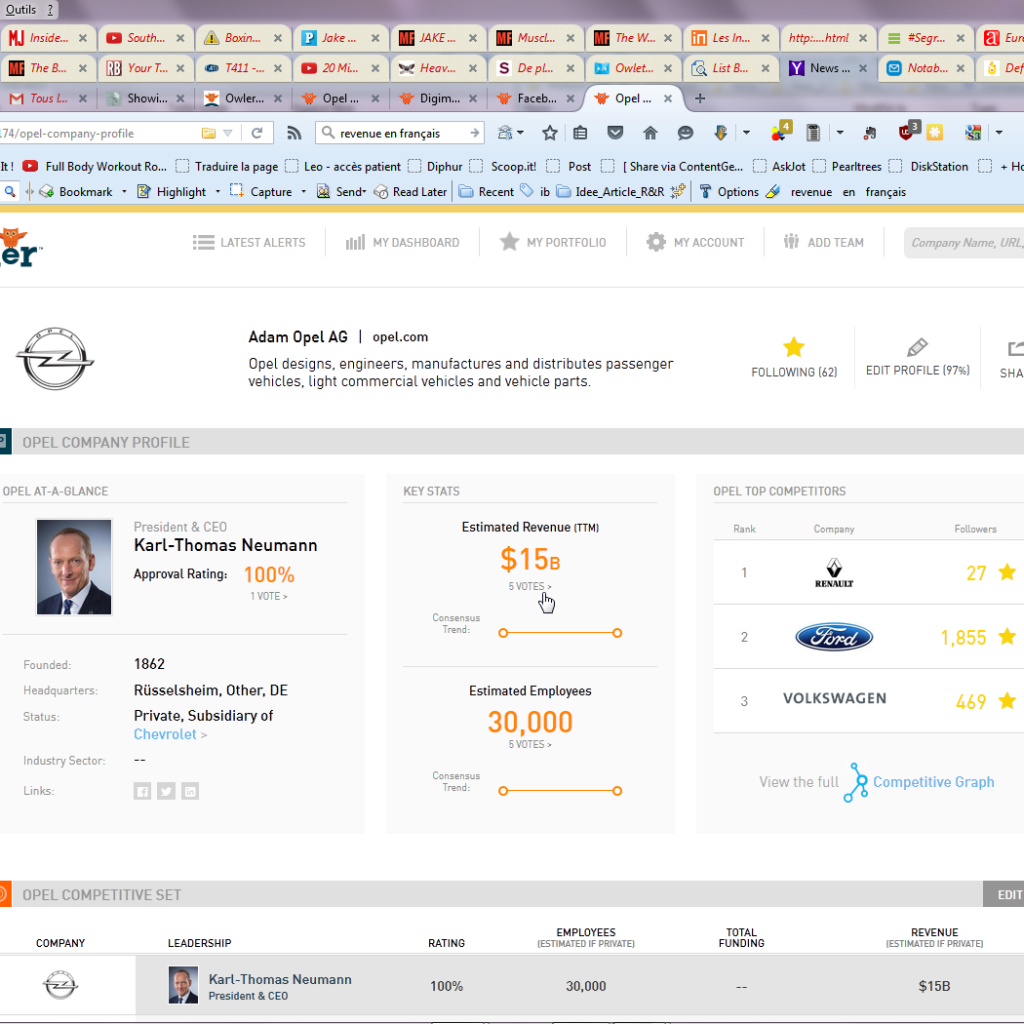Click the EDIT PROFILE pencil icon
Image resolution: width=1024 pixels, height=1024 pixels.
point(917,347)
